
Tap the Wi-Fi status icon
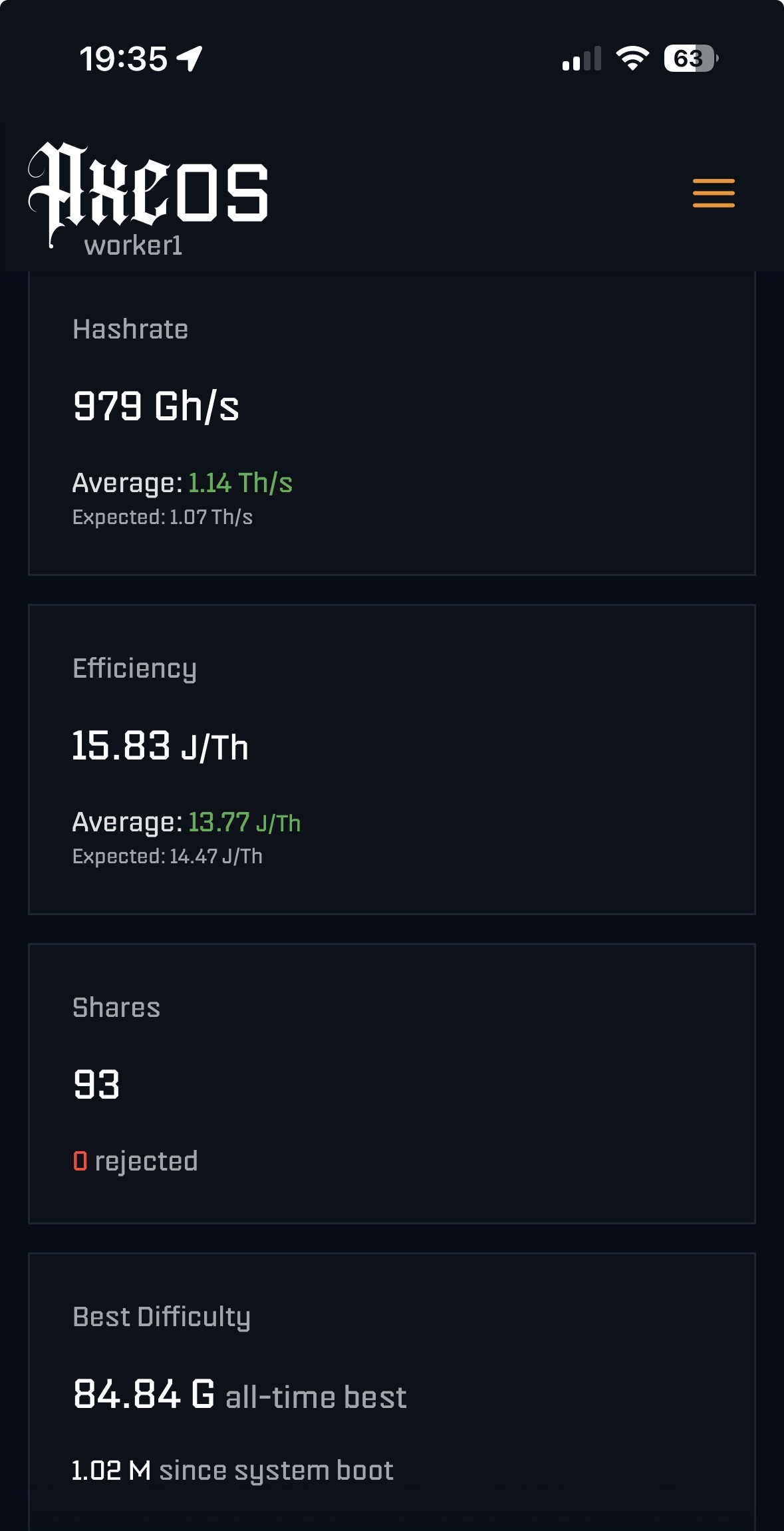[x=632, y=59]
